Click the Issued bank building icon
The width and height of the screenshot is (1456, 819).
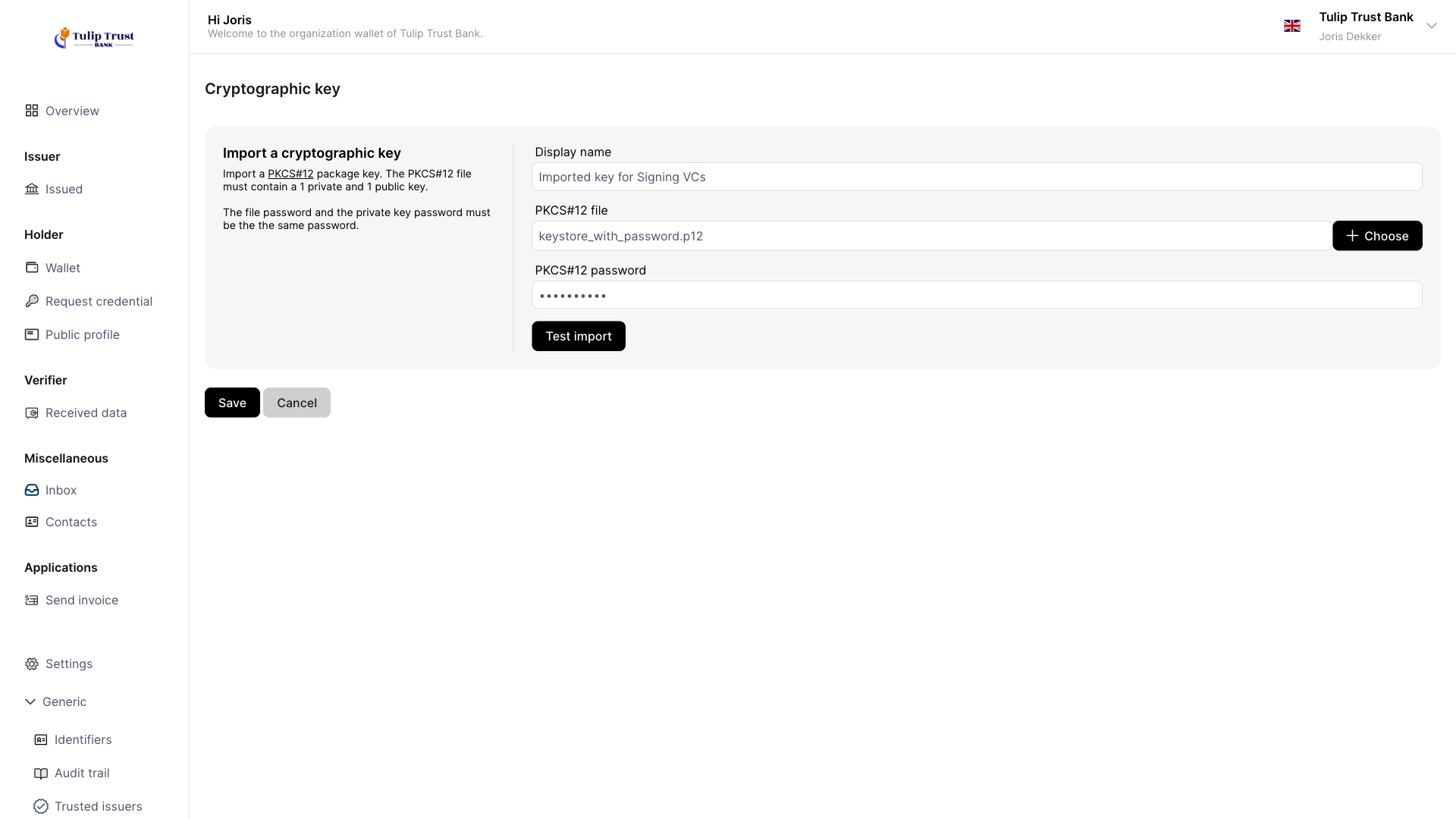point(31,189)
